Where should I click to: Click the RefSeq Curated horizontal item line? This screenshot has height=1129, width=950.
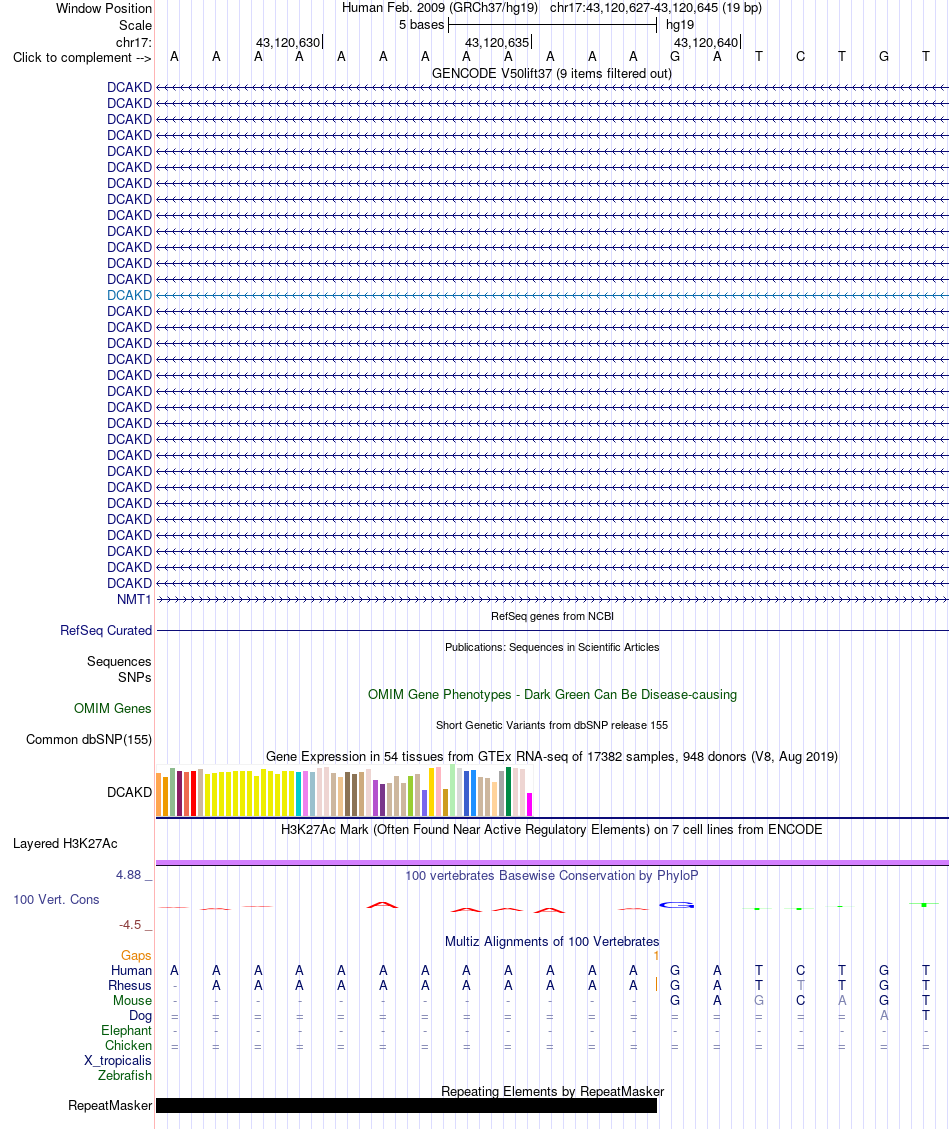[x=552, y=631]
